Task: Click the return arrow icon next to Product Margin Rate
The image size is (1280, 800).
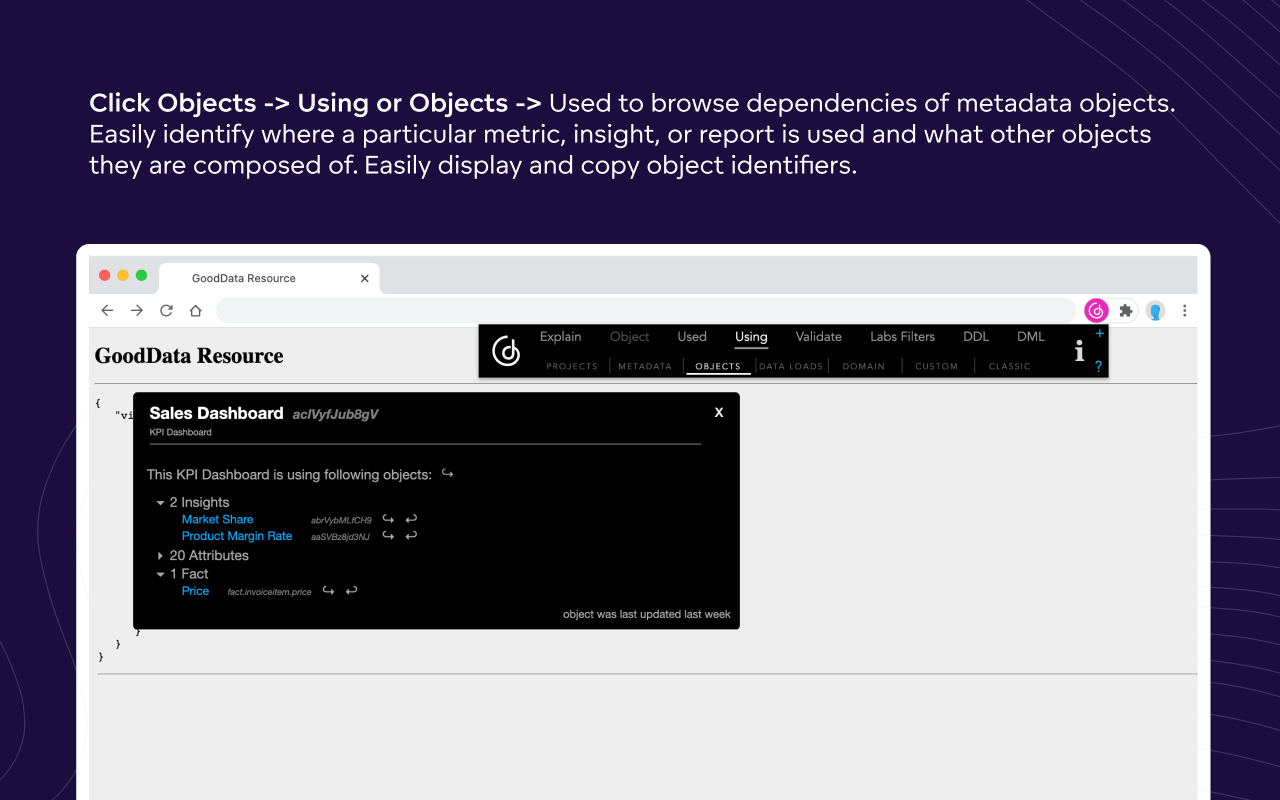Action: pyautogui.click(x=411, y=536)
